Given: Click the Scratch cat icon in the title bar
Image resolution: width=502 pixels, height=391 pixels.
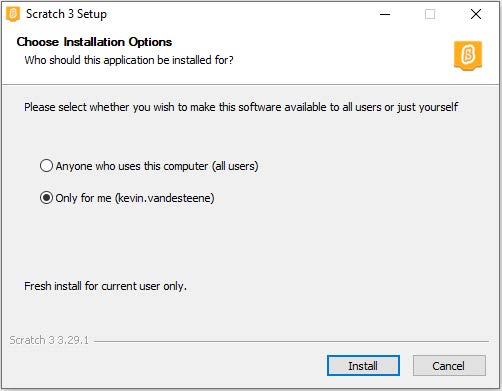Looking at the screenshot, I should click(13, 14).
